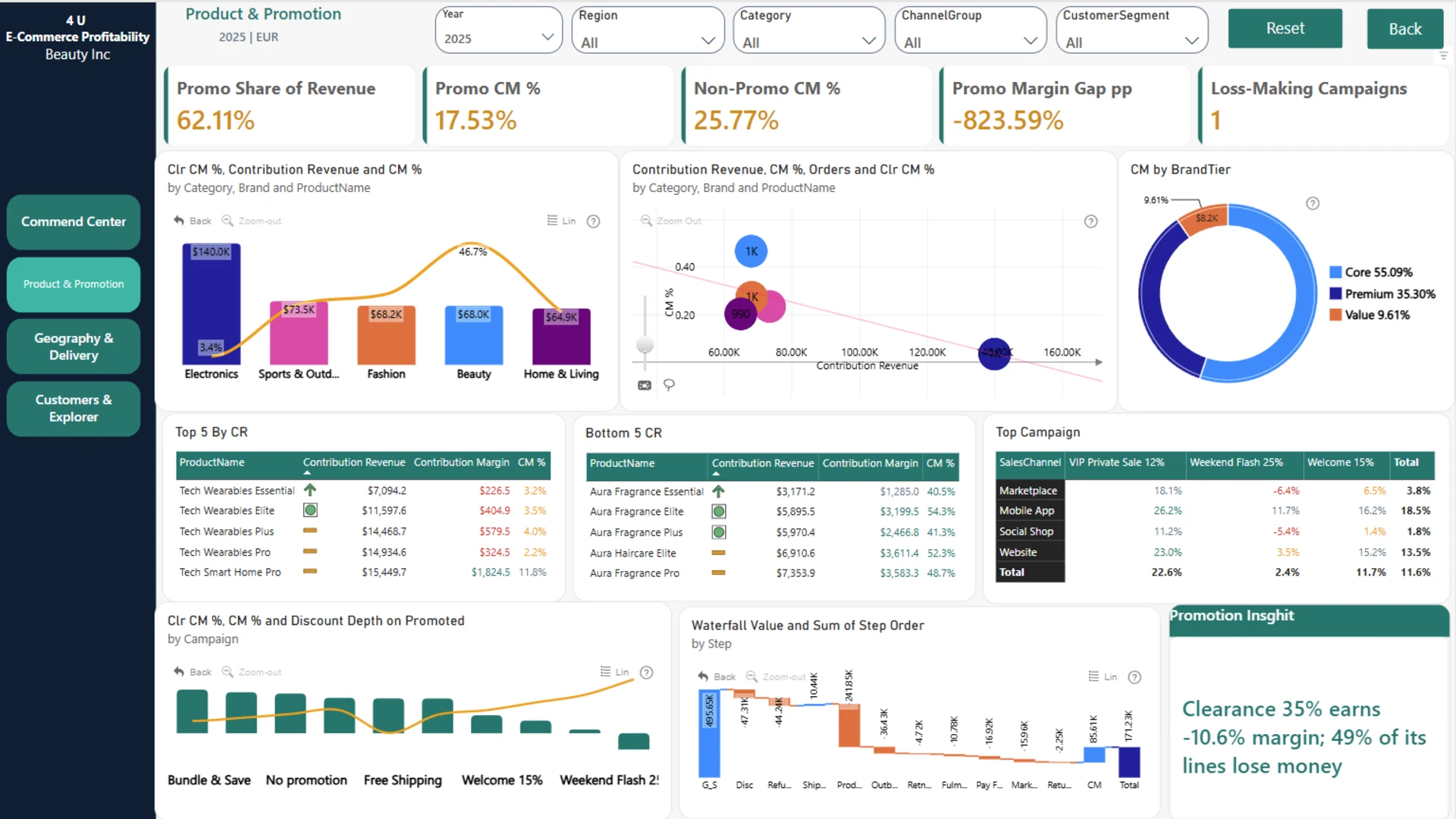Click Zoom-out magnifier in the Waterfall chart
1456x819 pixels.
(x=752, y=676)
